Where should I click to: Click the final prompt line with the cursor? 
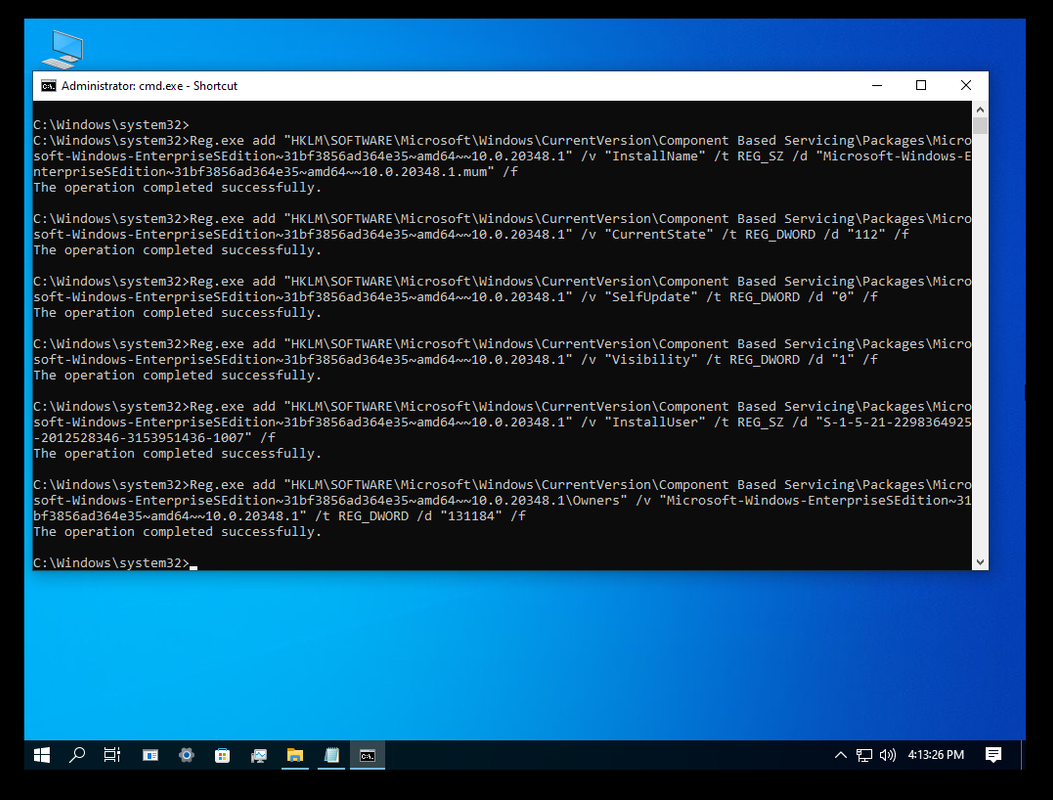[x=115, y=563]
